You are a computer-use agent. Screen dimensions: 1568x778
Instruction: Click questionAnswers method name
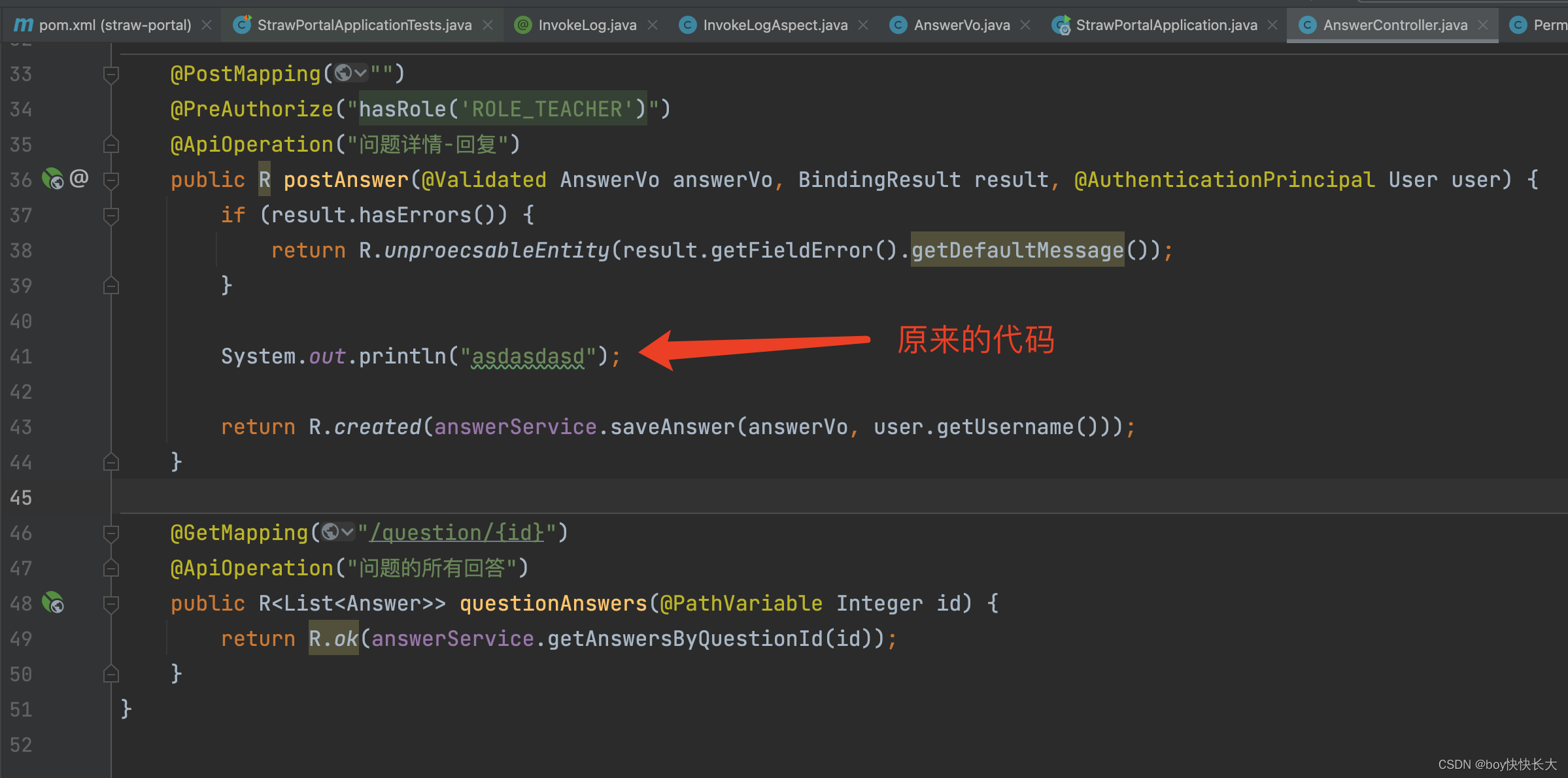tap(553, 603)
